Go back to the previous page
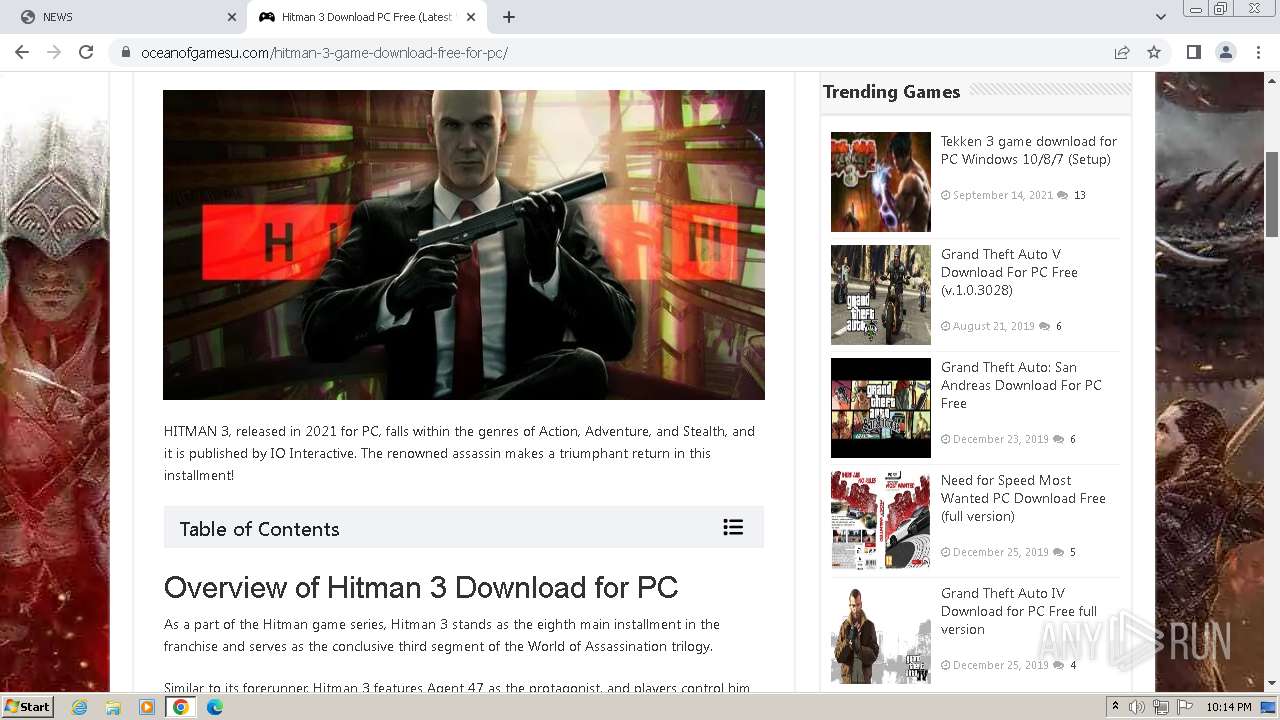Viewport: 1280px width, 720px height. 22,52
